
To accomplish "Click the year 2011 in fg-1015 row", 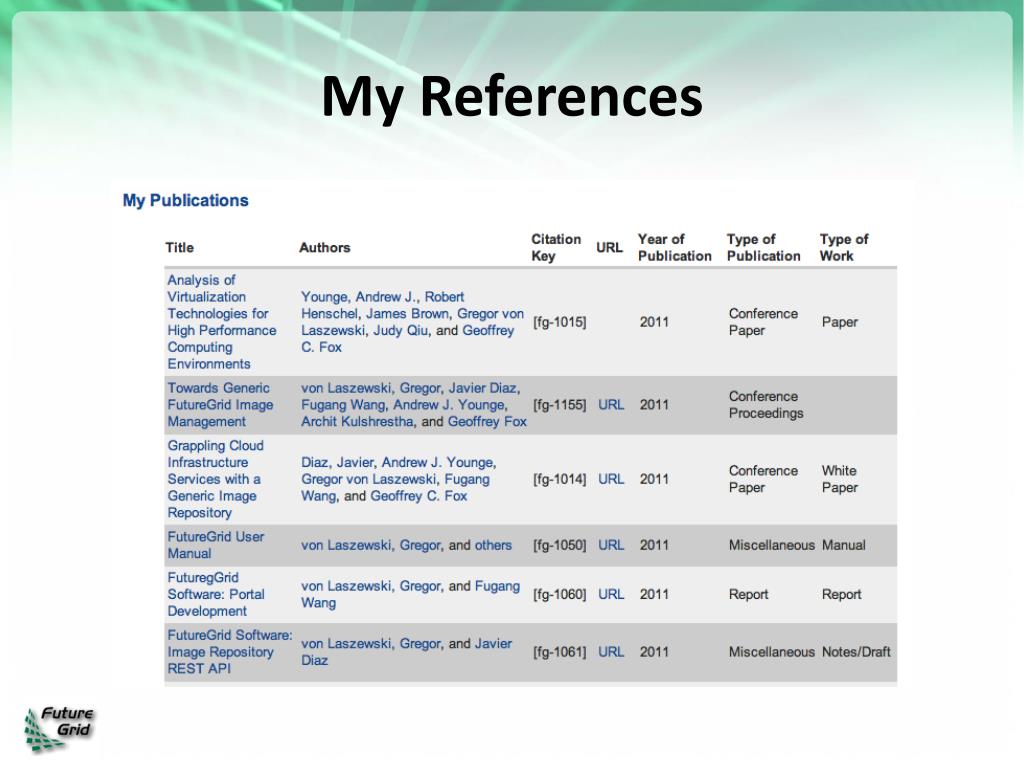I will pos(654,322).
